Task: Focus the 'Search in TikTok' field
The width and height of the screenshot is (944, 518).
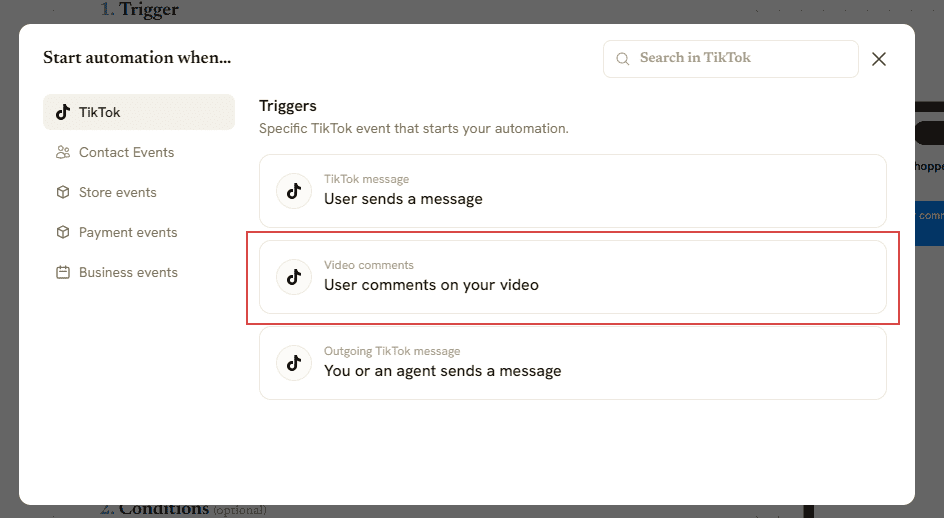Action: tap(730, 58)
